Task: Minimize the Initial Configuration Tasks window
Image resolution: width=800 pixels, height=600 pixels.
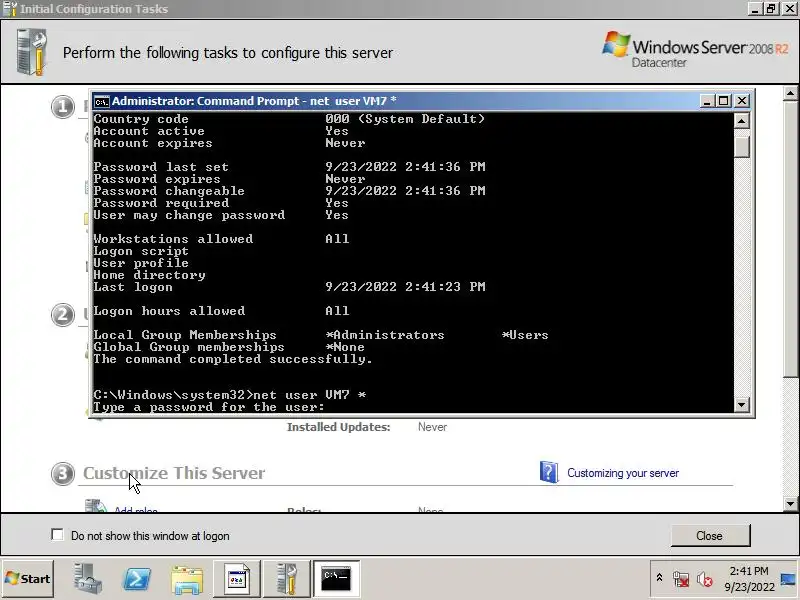Action: [756, 9]
